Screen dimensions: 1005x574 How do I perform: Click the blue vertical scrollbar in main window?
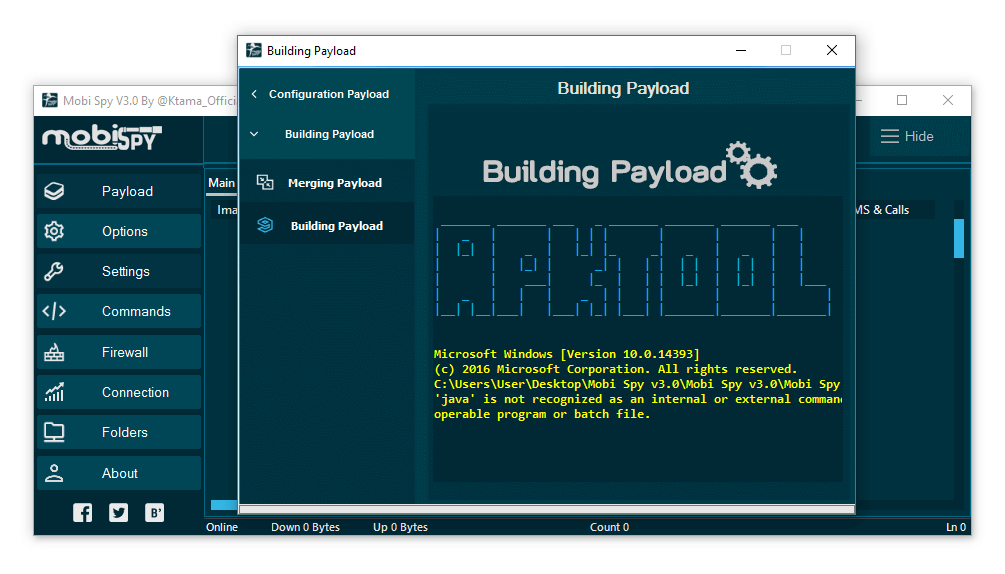(959, 238)
